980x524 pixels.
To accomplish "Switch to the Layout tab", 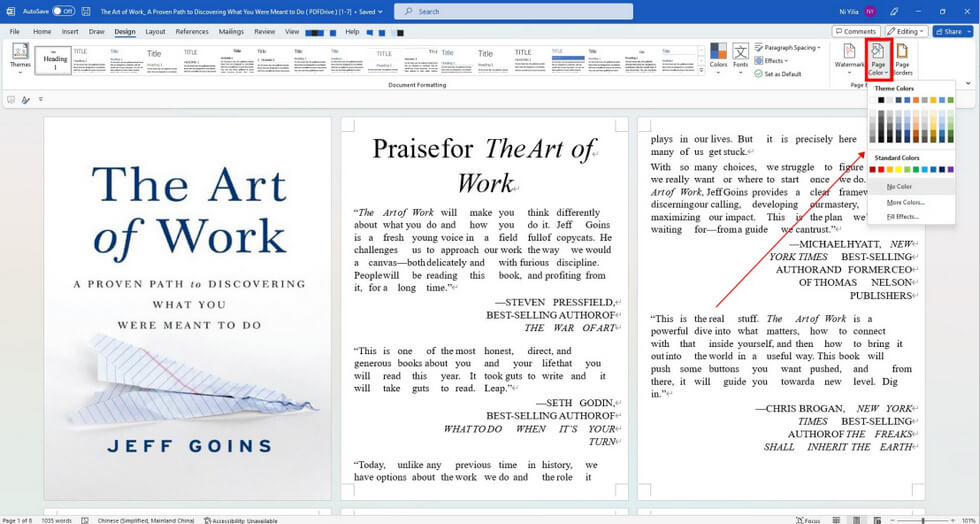I will (155, 31).
